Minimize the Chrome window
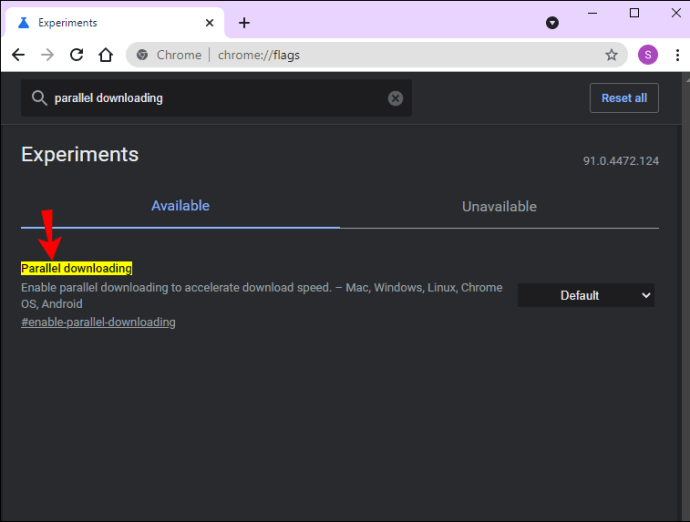 click(592, 13)
